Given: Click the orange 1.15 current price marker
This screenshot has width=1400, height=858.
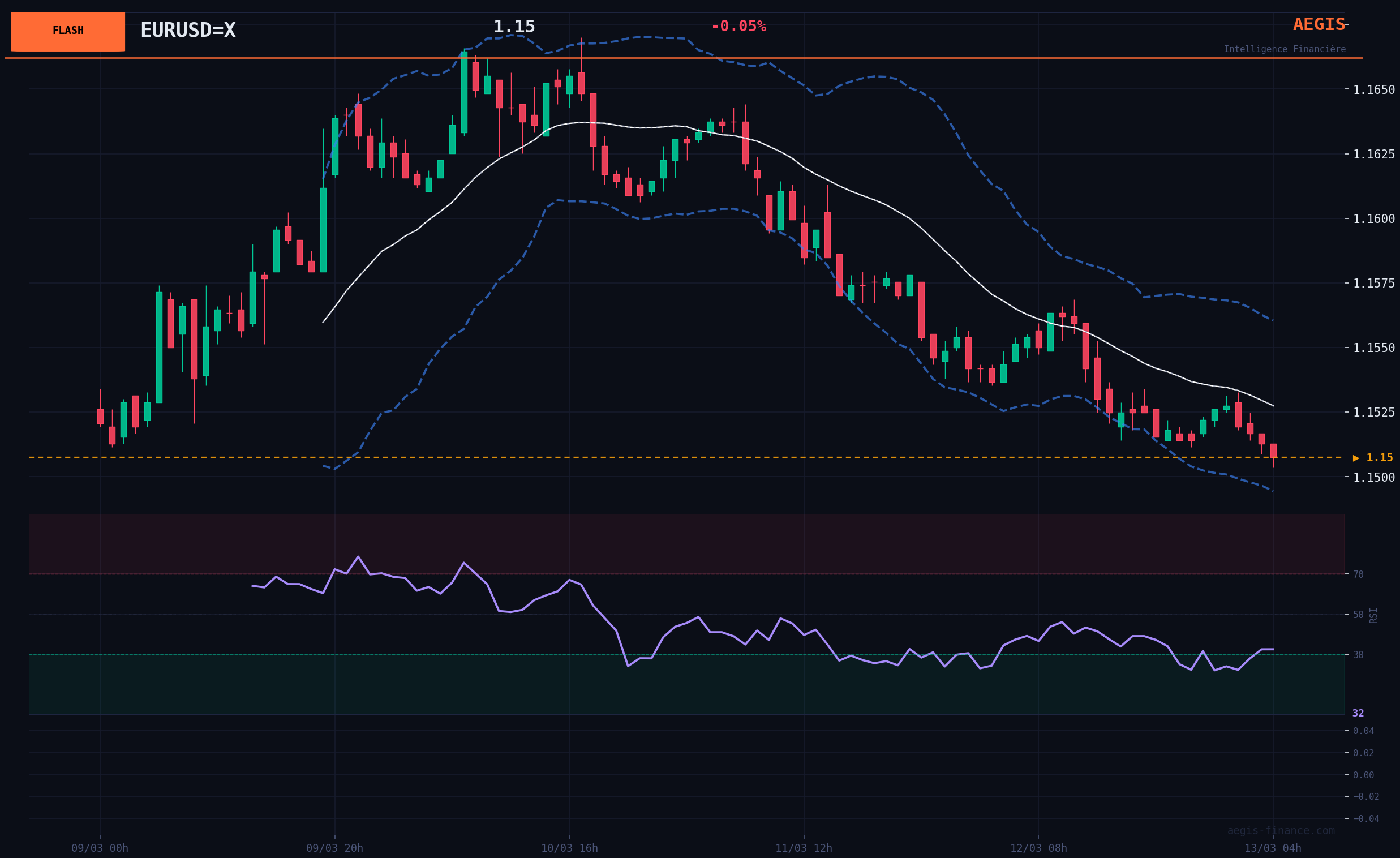Looking at the screenshot, I should 1373,457.
